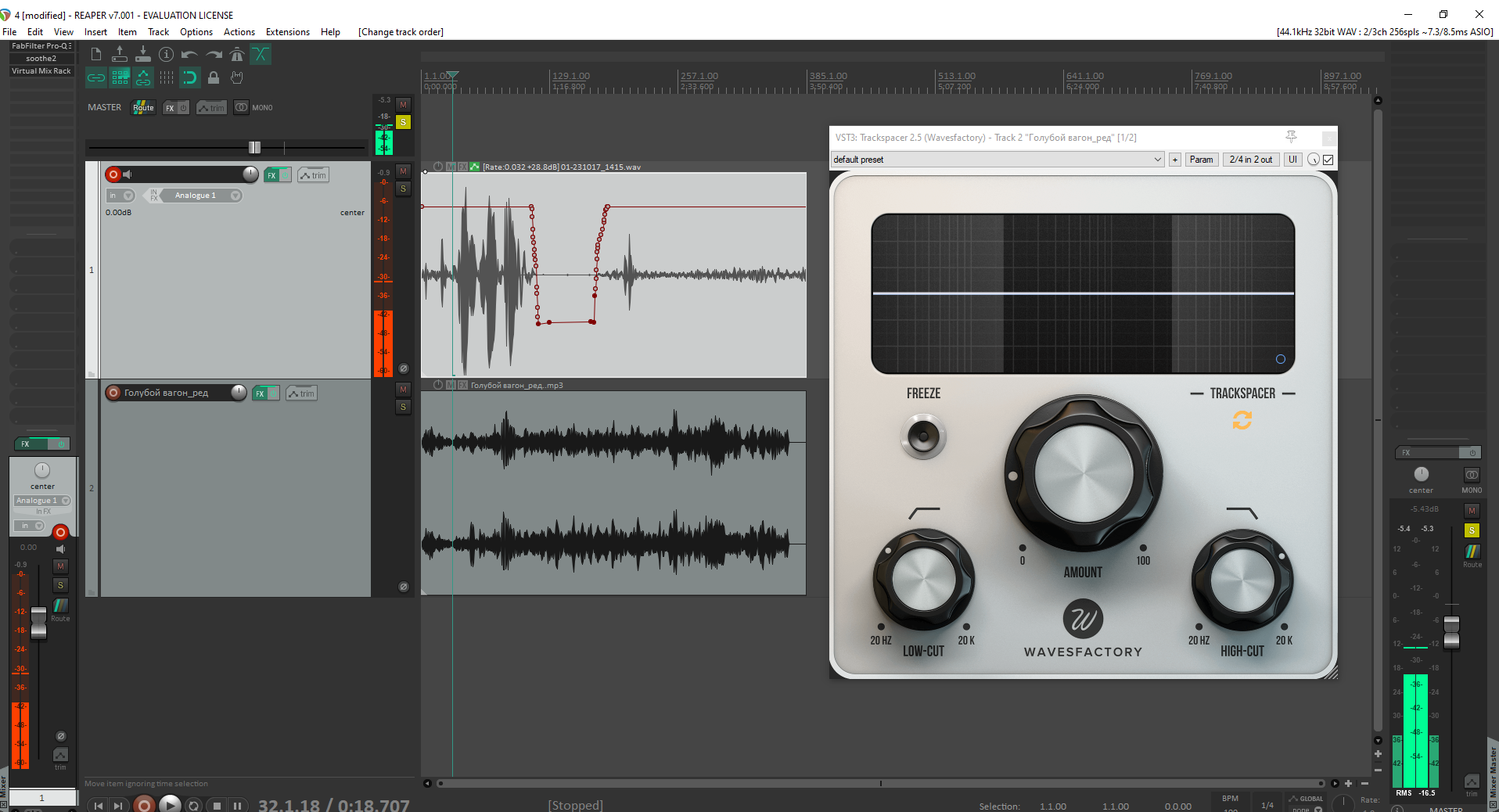
Task: Open Project Settings info icon
Action: 166,54
